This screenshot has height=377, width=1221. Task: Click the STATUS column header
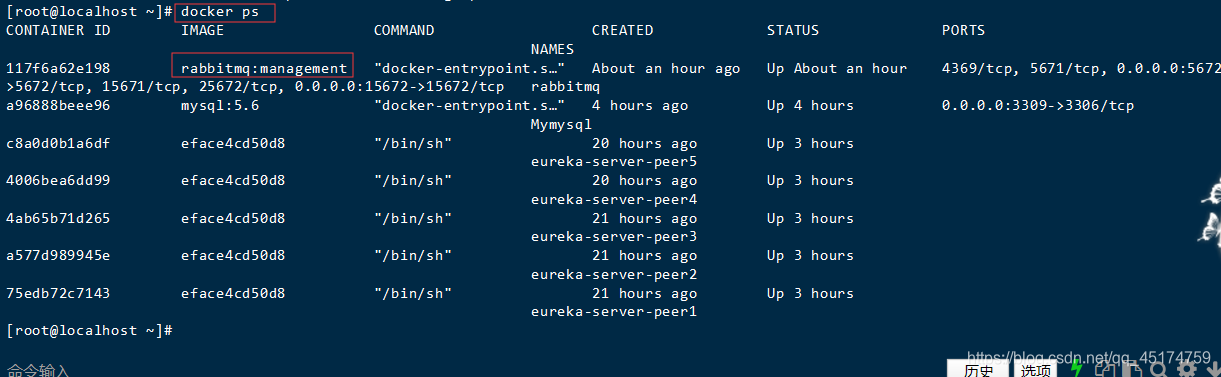tap(793, 30)
